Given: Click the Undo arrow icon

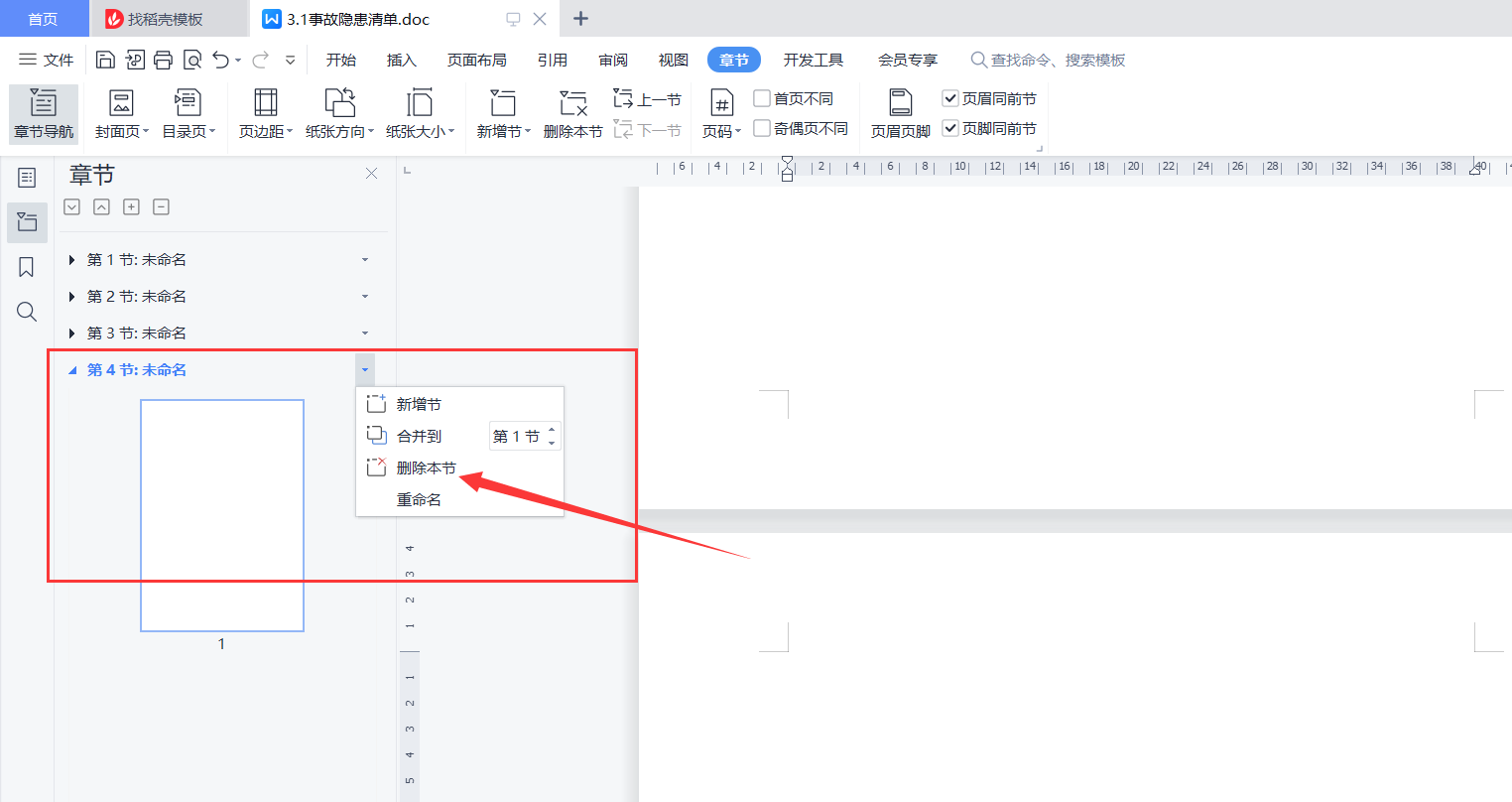Looking at the screenshot, I should coord(220,61).
